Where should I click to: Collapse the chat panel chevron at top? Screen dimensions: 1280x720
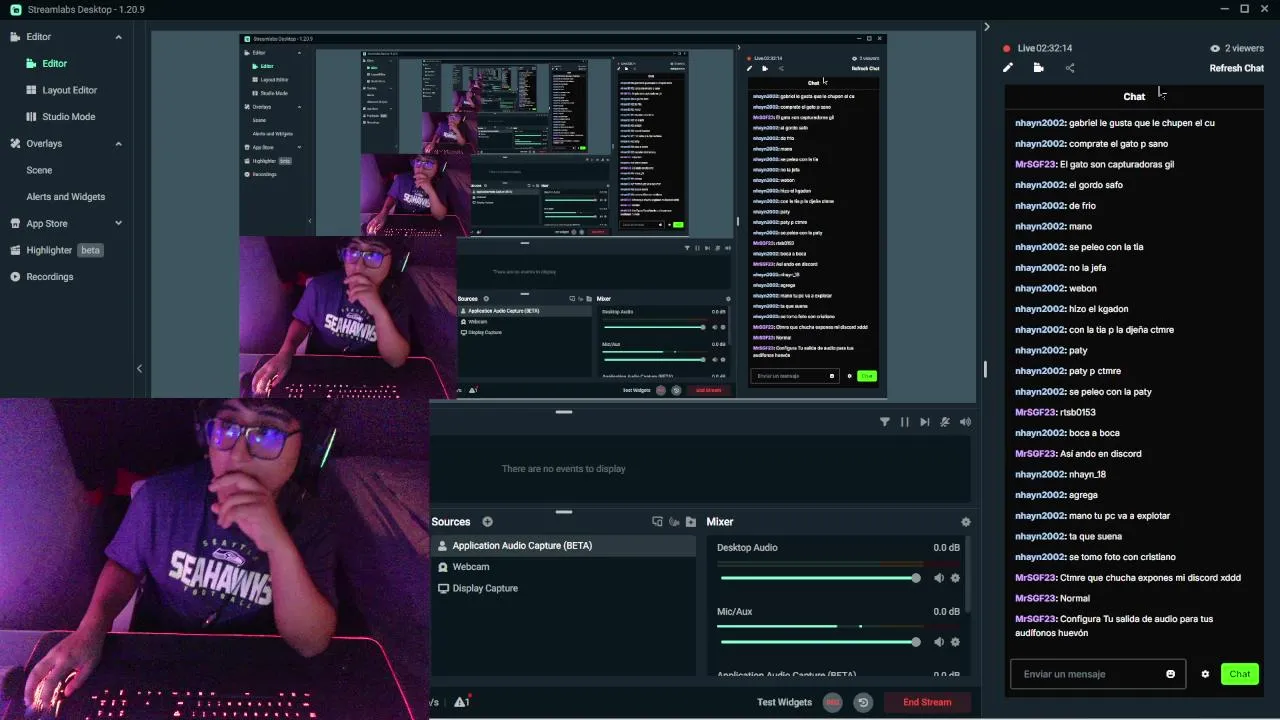pos(986,27)
